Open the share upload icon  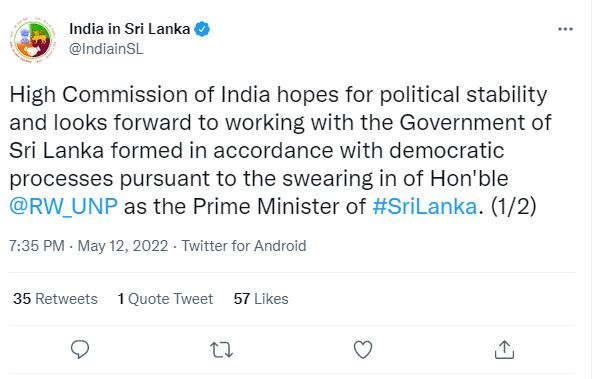coord(504,350)
